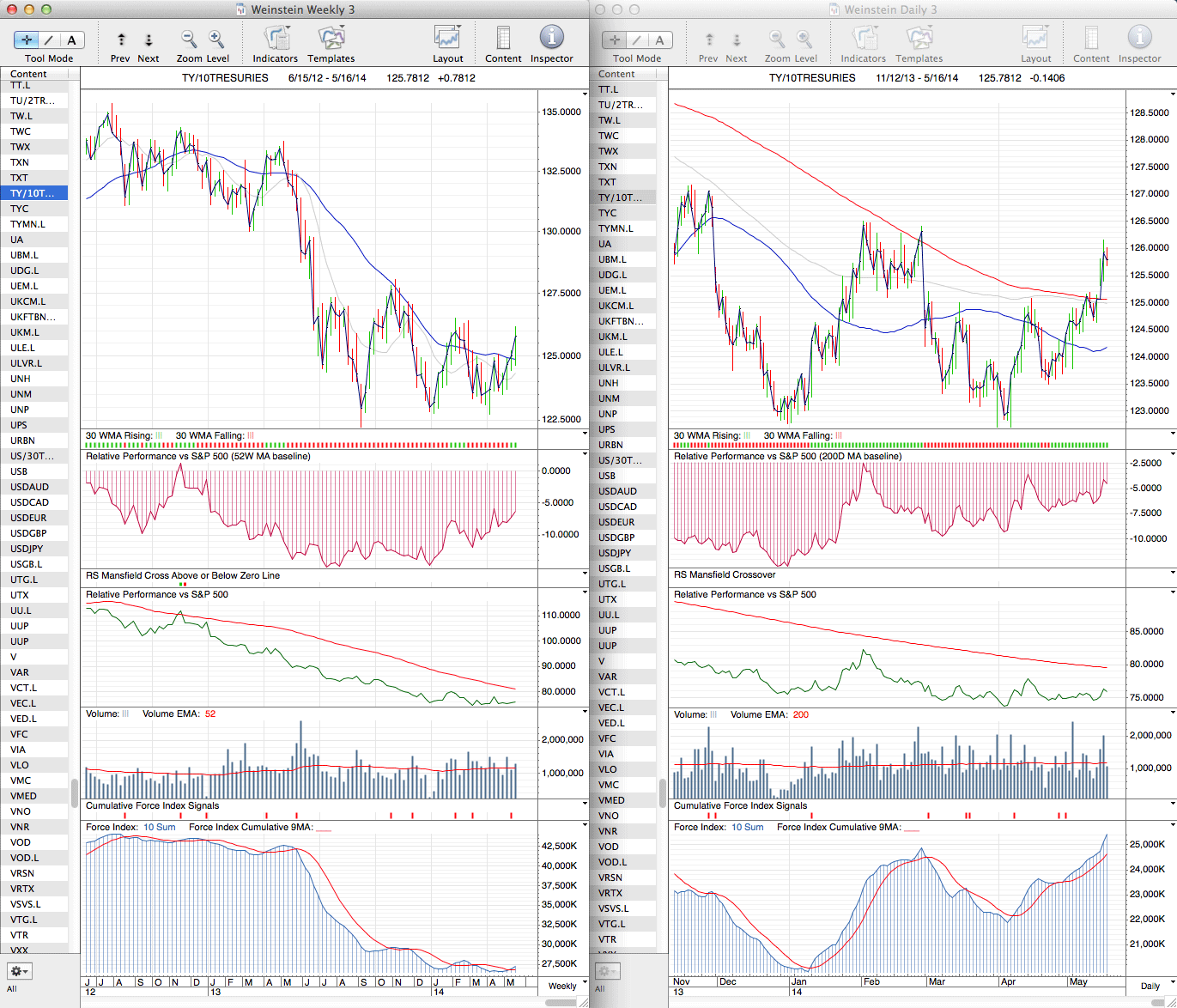Image resolution: width=1177 pixels, height=1008 pixels.
Task: Toggle the Content sidebar icon in Weekly window
Action: 503,38
